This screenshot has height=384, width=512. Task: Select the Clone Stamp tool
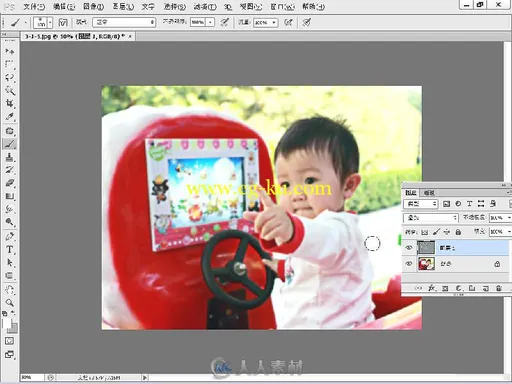(9, 157)
